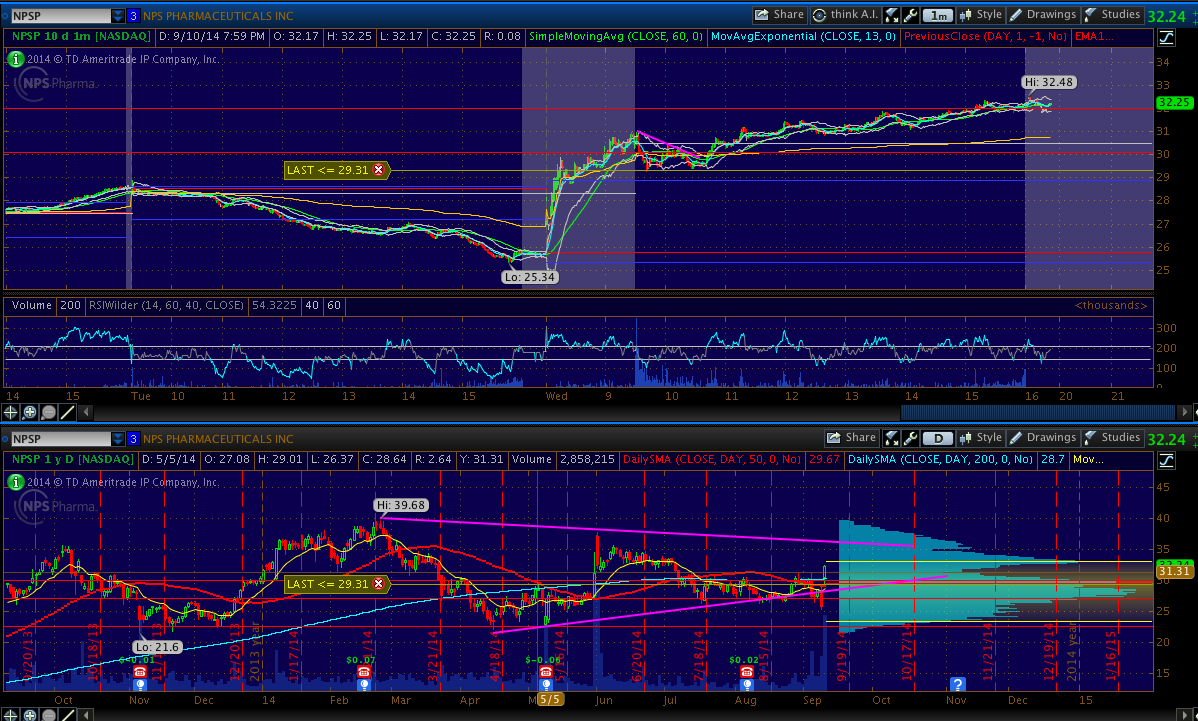Toggle the scale mode icon on lower chart
Image resolution: width=1198 pixels, height=721 pixels.
click(x=1167, y=460)
